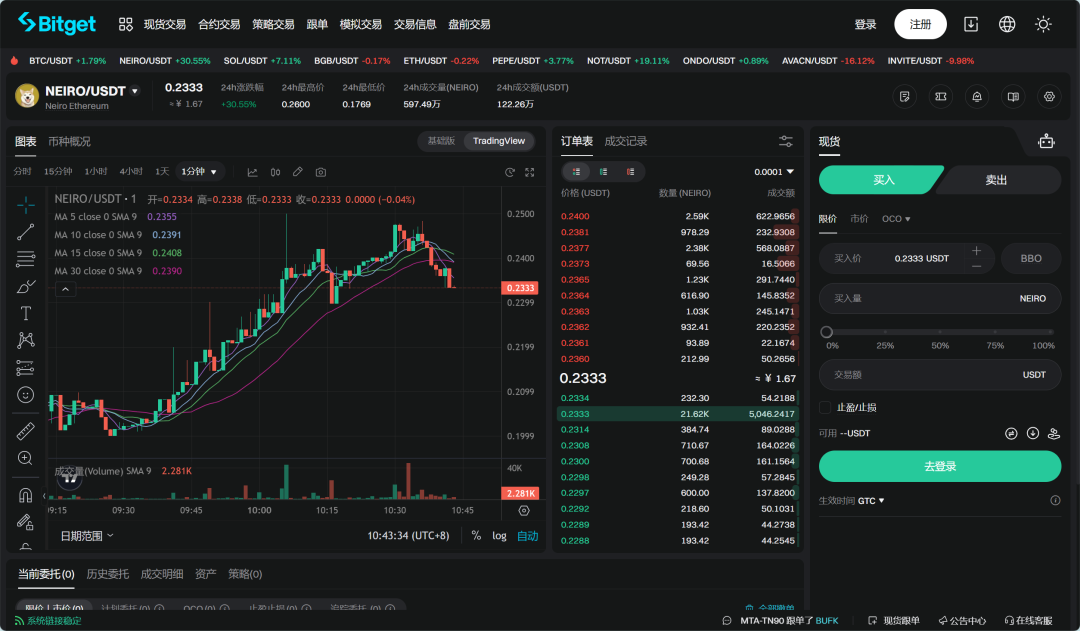Select the ruler measure tool

point(25,431)
